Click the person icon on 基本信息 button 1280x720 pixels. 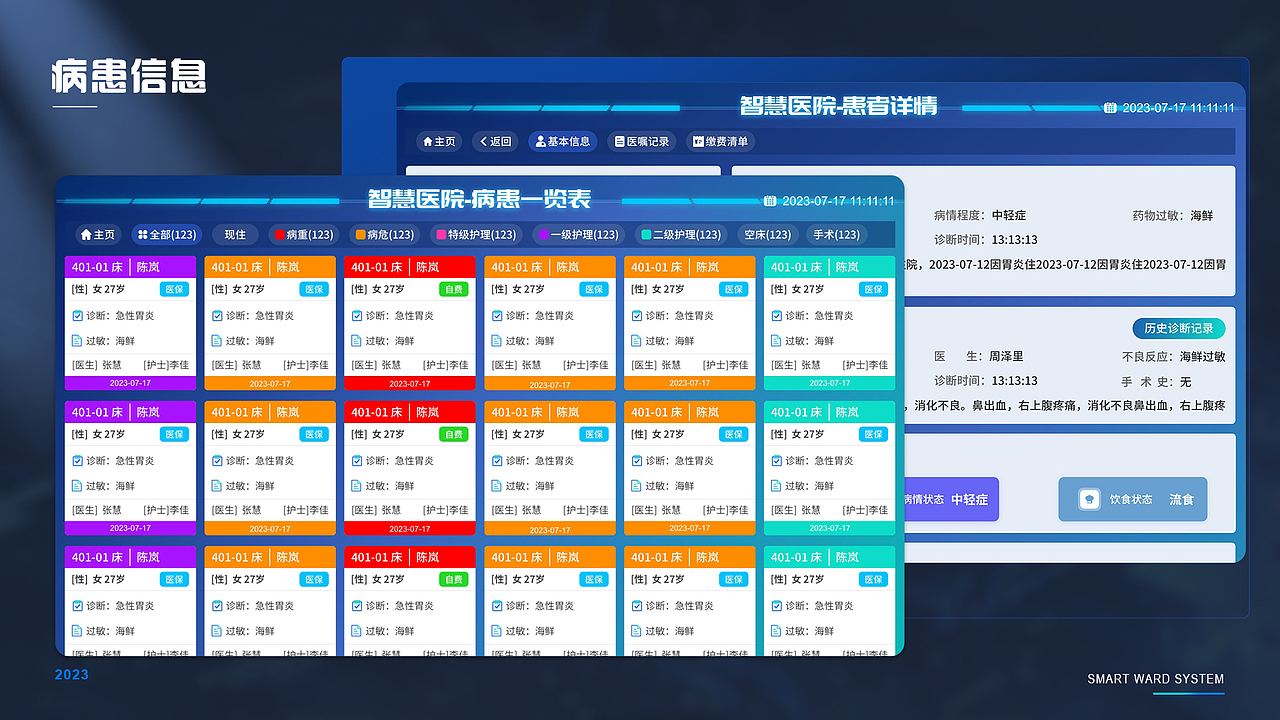pyautogui.click(x=539, y=141)
